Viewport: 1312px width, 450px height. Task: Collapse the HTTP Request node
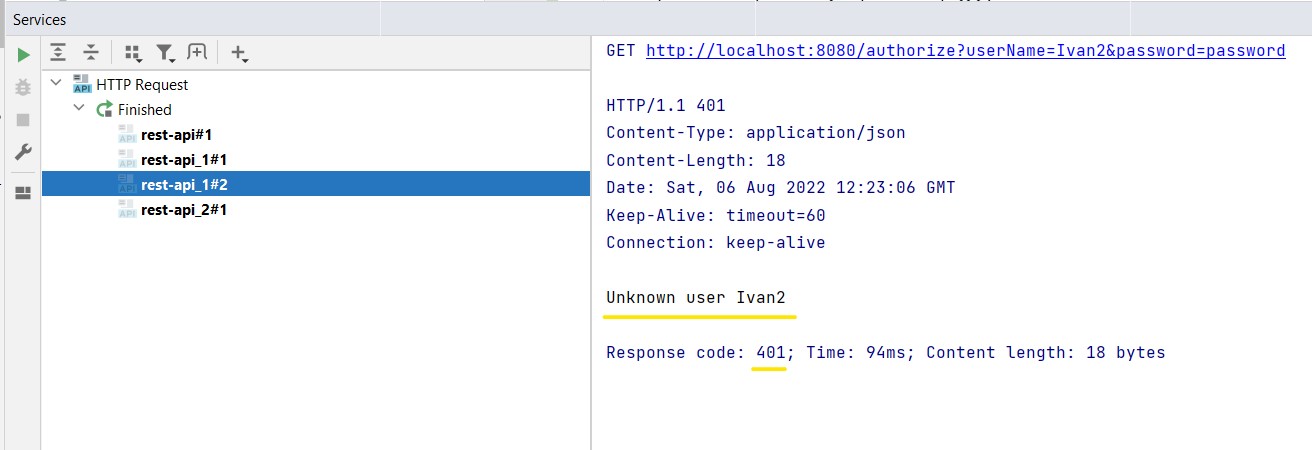pos(56,84)
